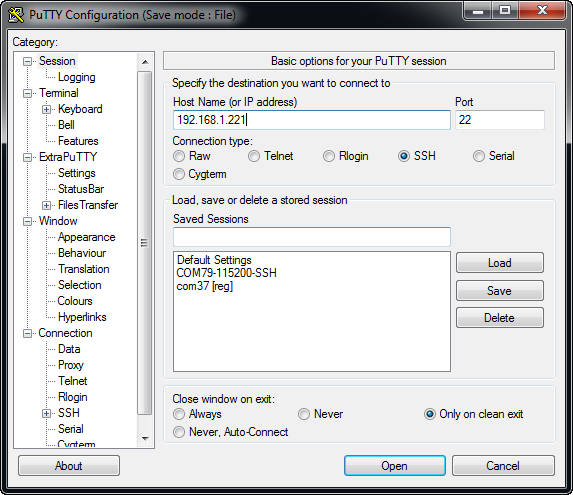
Task: Click the category tree scrollbar thumb
Action: 145,243
